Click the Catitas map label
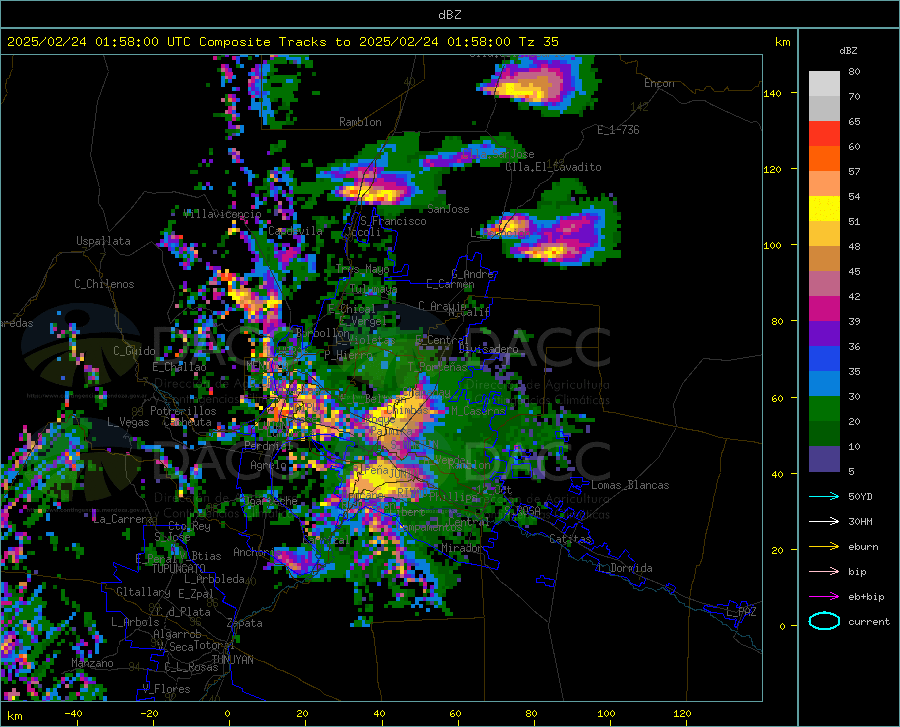The height and width of the screenshot is (727, 900). tap(571, 539)
